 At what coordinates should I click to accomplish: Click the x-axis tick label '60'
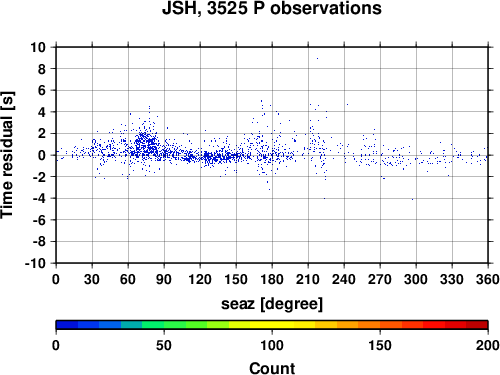click(x=128, y=279)
